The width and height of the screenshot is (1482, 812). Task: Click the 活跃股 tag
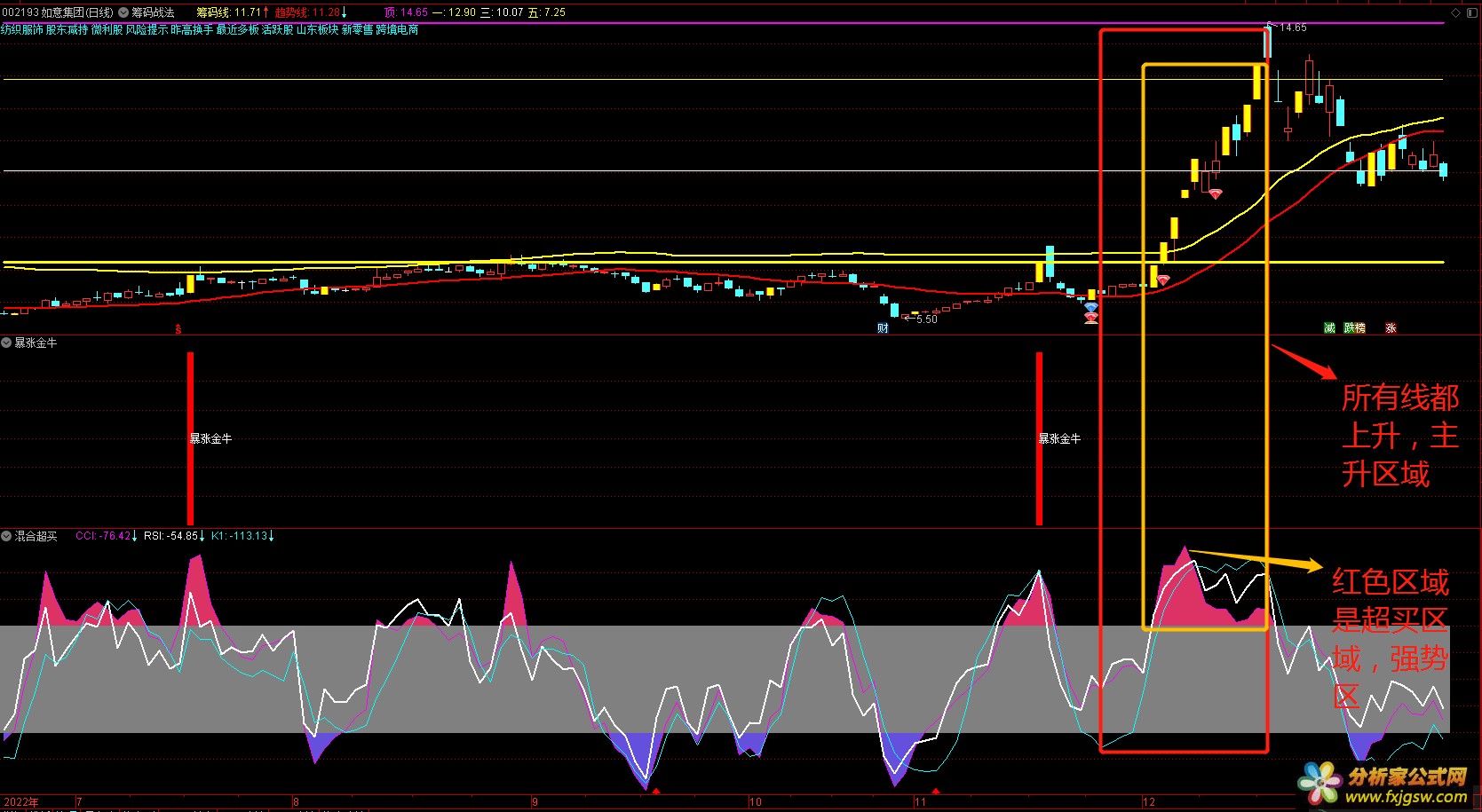click(277, 29)
